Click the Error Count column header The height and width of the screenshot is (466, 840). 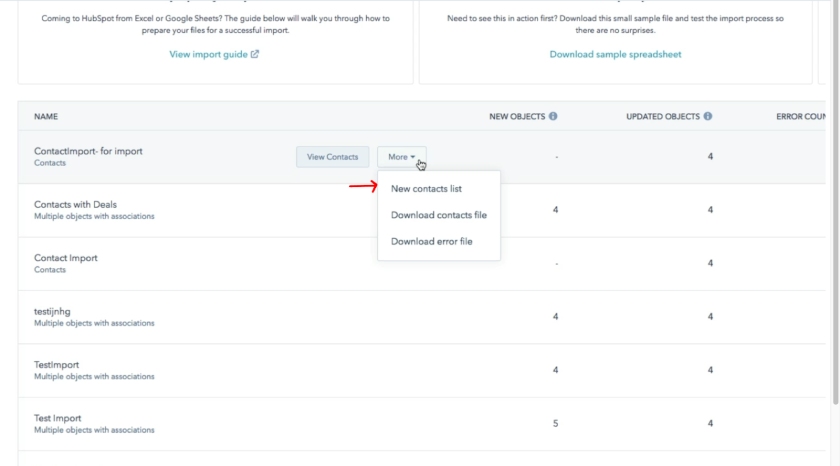tap(805, 117)
